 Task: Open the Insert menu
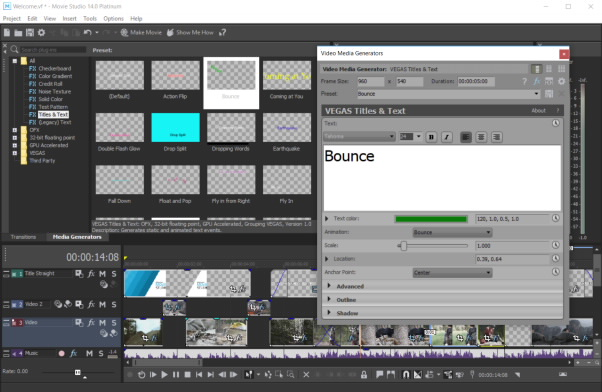pos(69,18)
